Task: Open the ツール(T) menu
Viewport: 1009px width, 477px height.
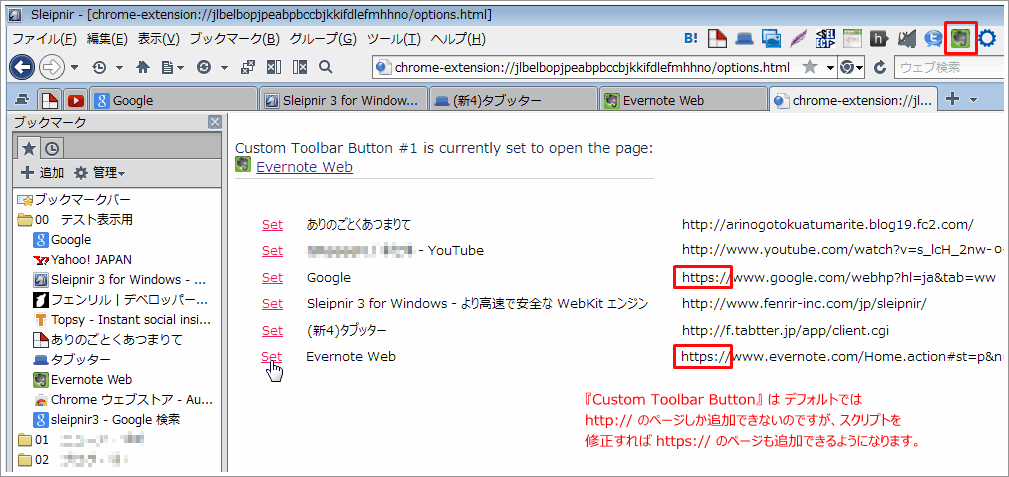Action: coord(394,39)
